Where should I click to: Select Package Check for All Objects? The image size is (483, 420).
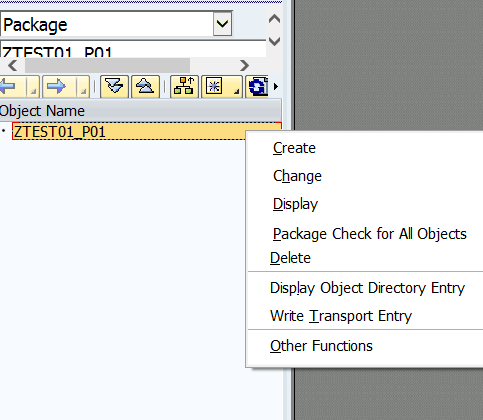coord(370,234)
